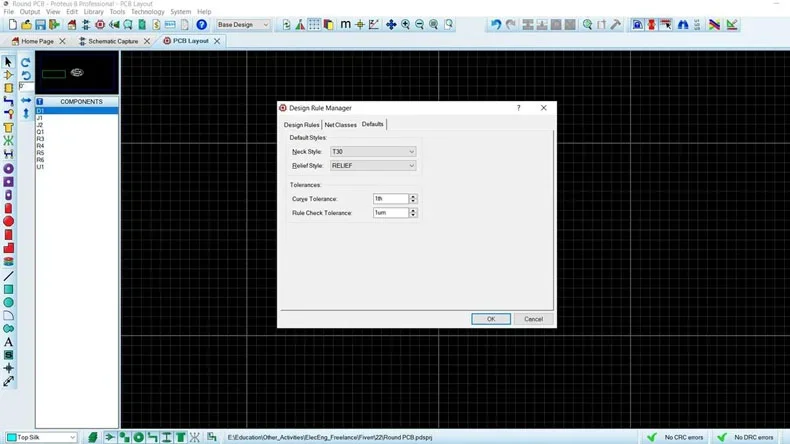Screen dimensions: 790x444
Task: Close the Schematic Capture tab
Action: tap(147, 41)
